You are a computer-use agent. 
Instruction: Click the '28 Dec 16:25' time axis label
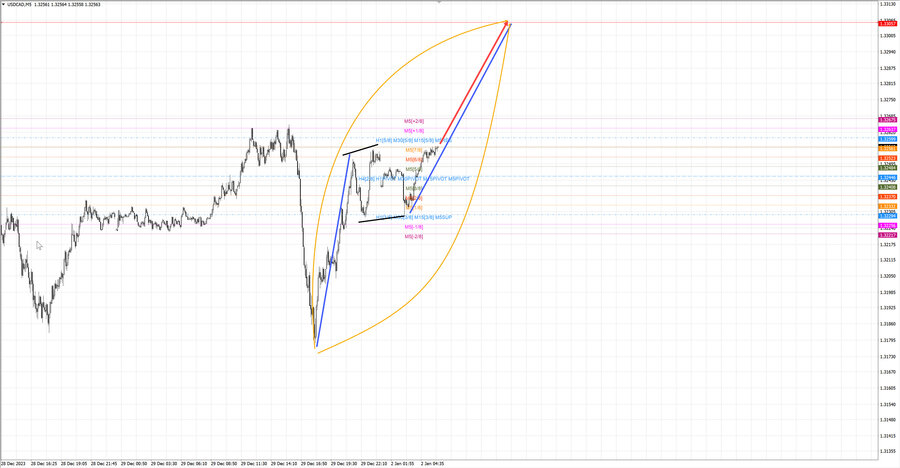[x=44, y=463]
